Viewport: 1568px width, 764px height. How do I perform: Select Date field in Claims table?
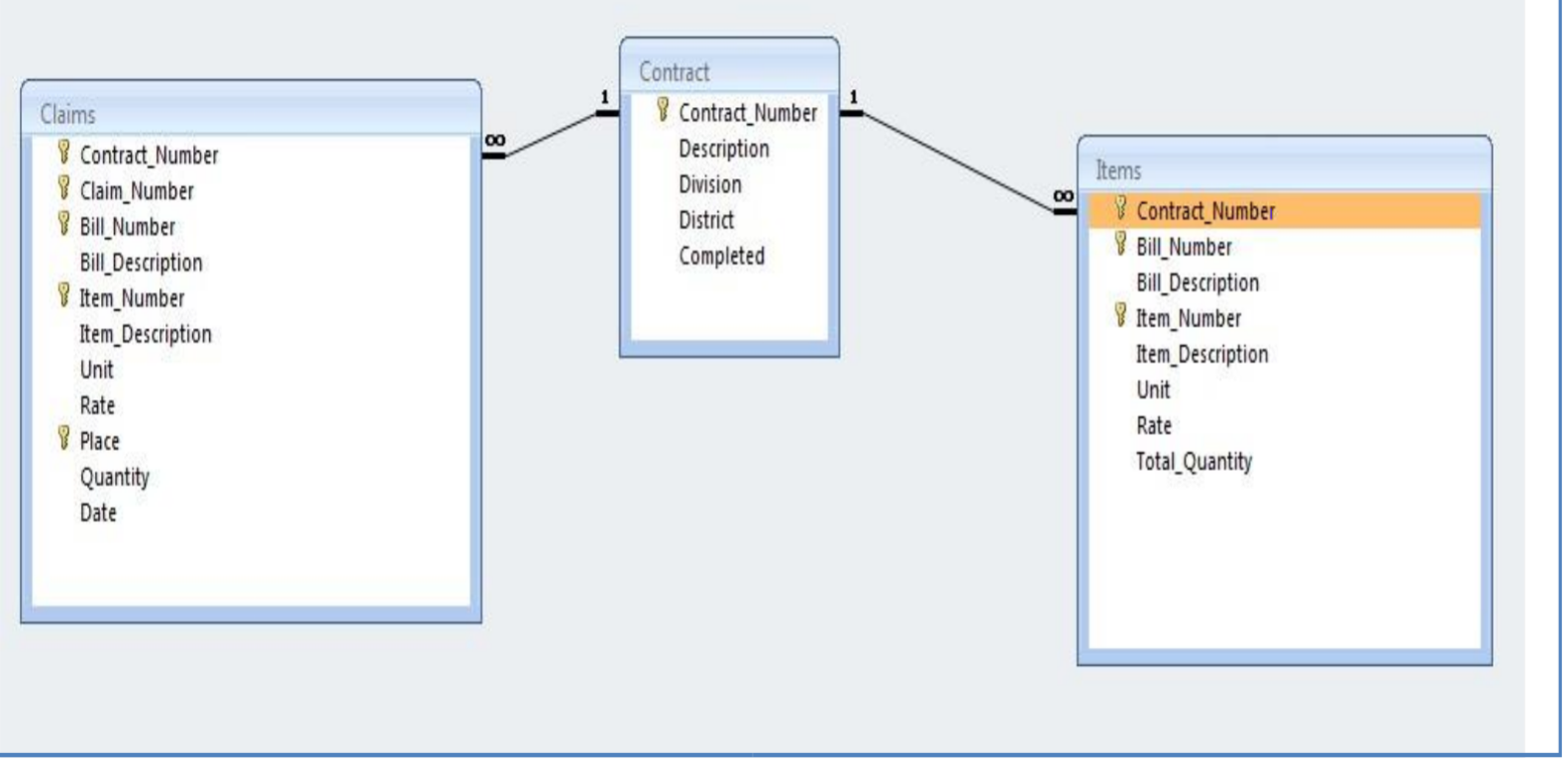coord(98,512)
